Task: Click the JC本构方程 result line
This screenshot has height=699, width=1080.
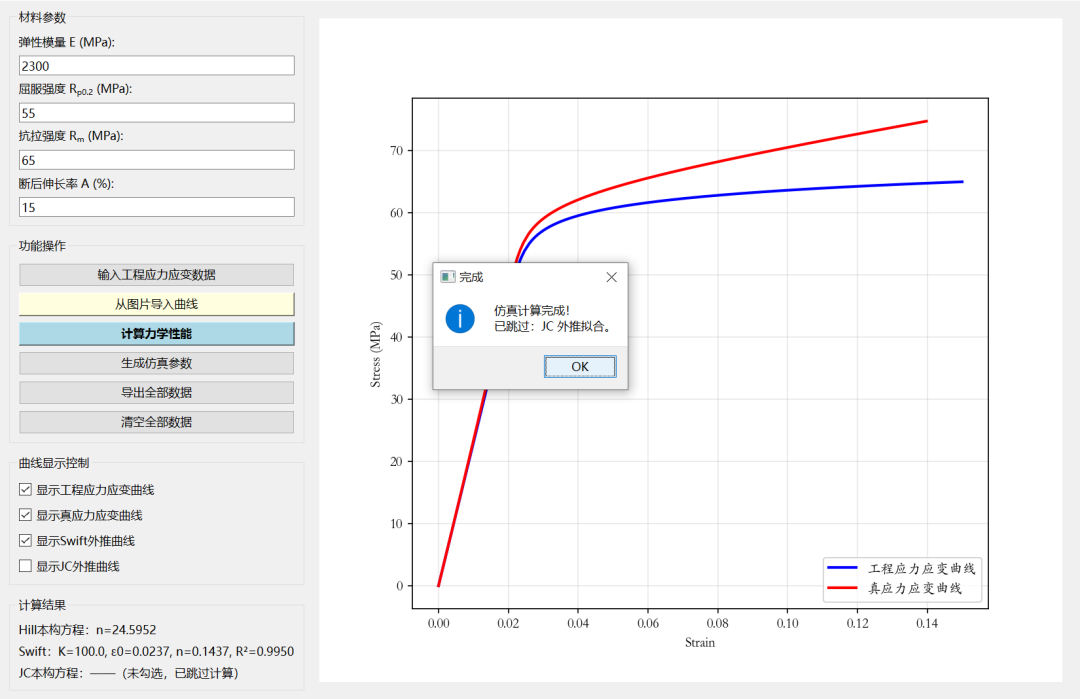Action: pos(129,673)
